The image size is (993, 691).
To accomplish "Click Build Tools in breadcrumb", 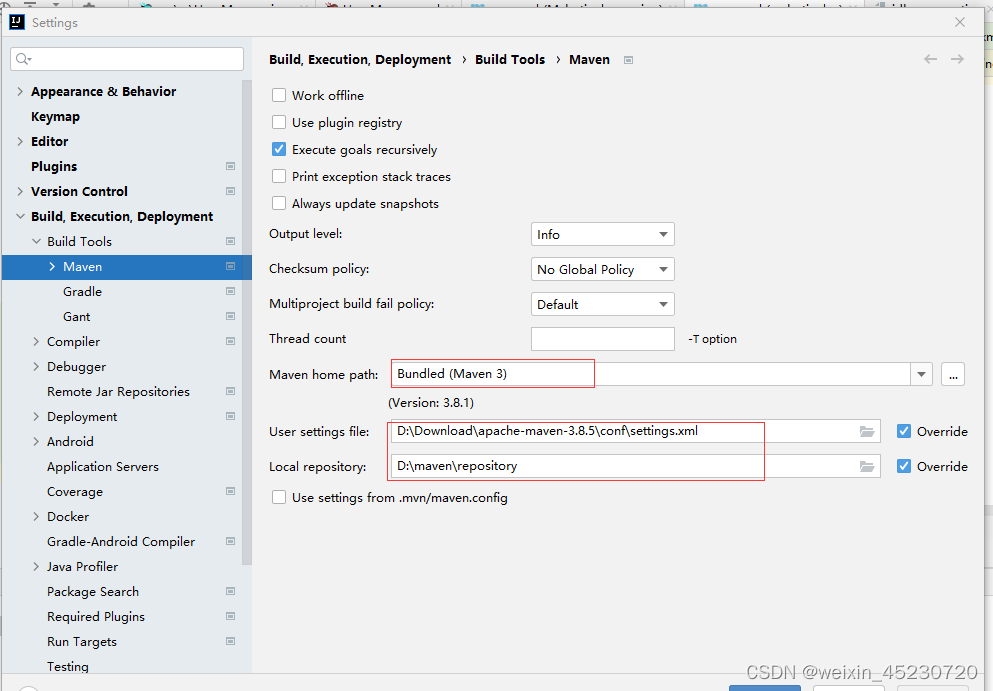I will [x=510, y=60].
